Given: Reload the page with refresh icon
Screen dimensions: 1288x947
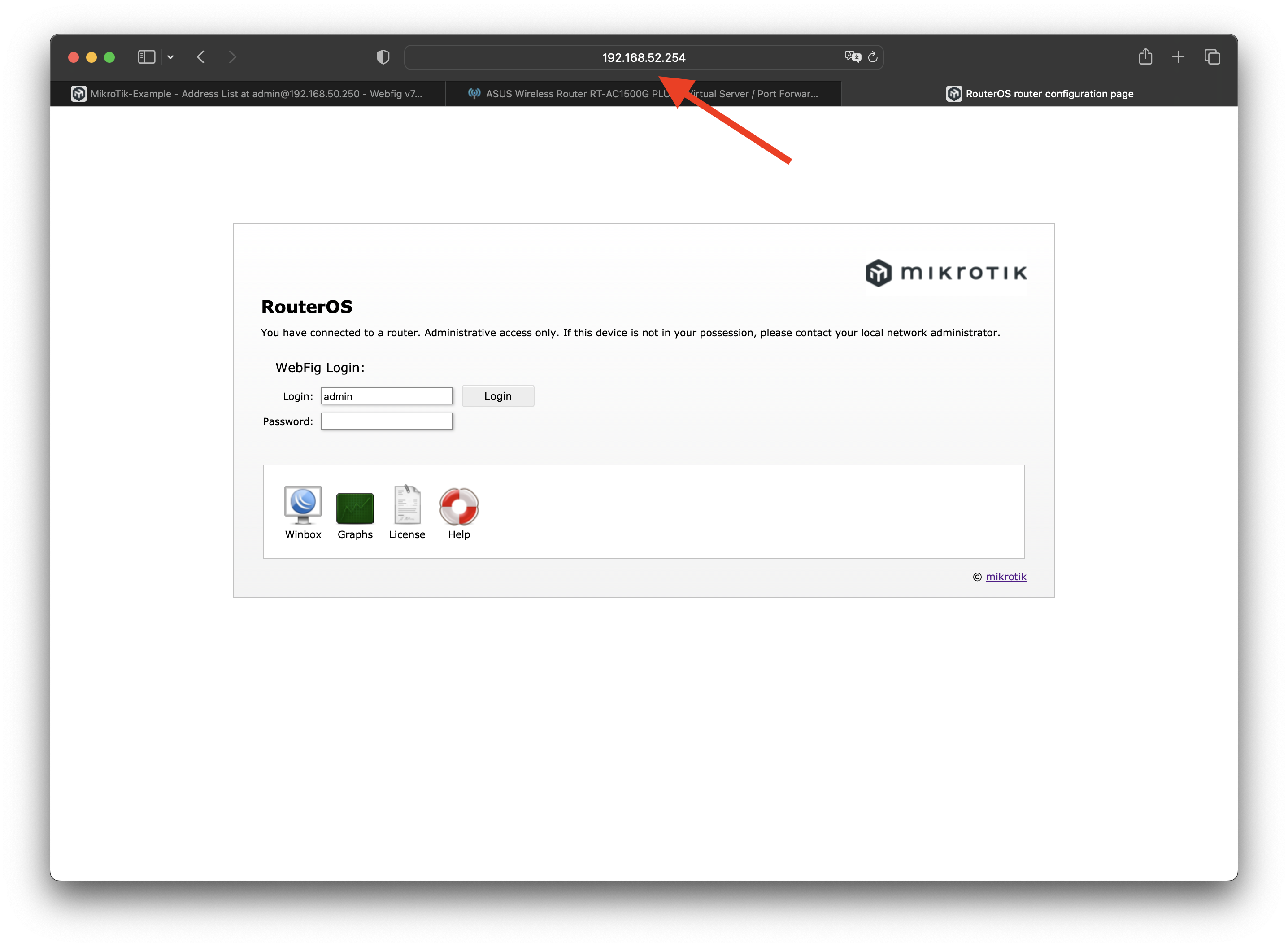Looking at the screenshot, I should pos(872,57).
